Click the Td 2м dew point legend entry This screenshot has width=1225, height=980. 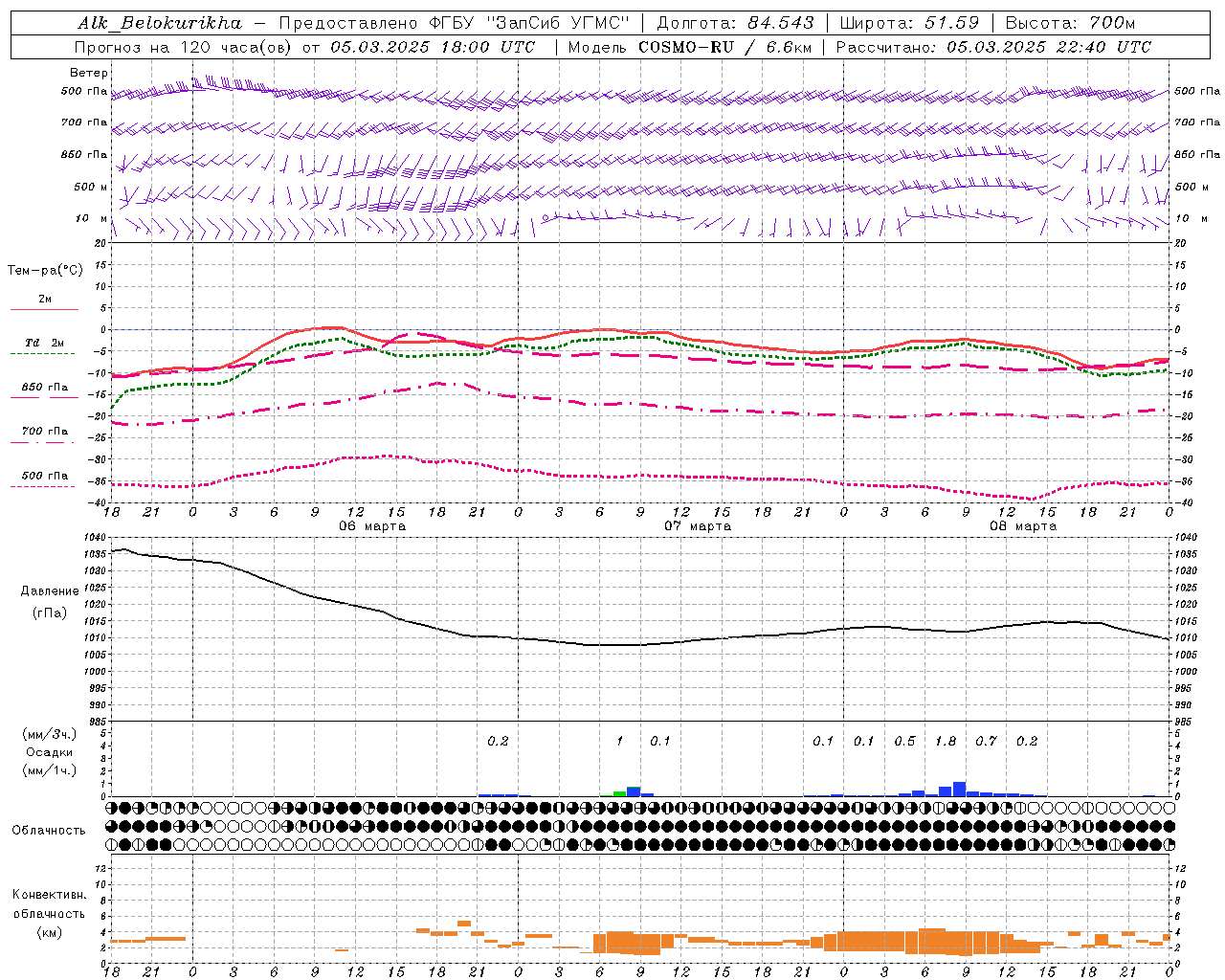(x=44, y=343)
